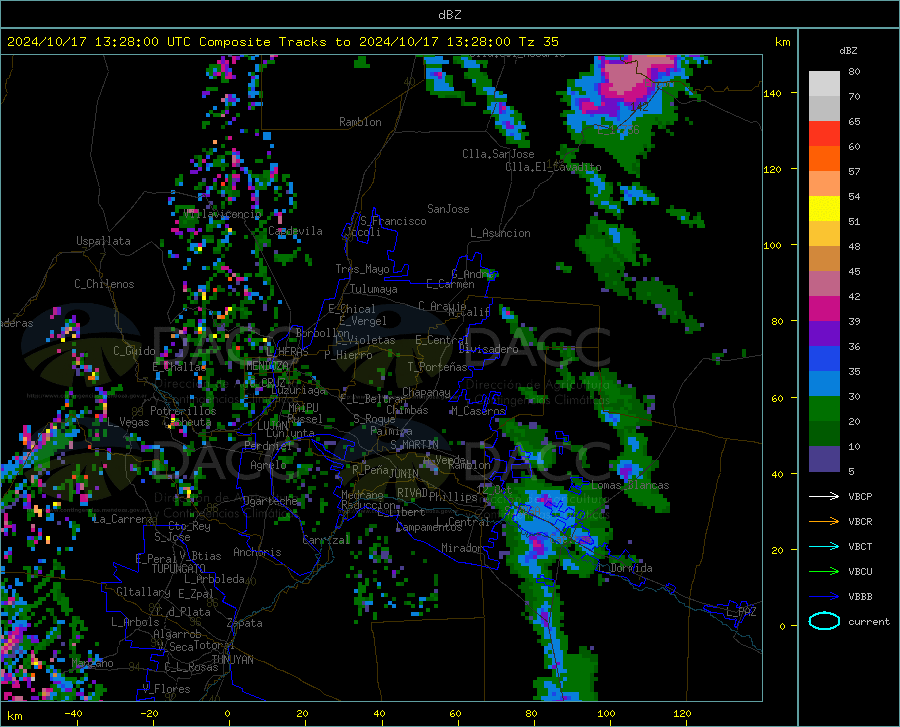Click the S_MARTIN map label

point(414,445)
